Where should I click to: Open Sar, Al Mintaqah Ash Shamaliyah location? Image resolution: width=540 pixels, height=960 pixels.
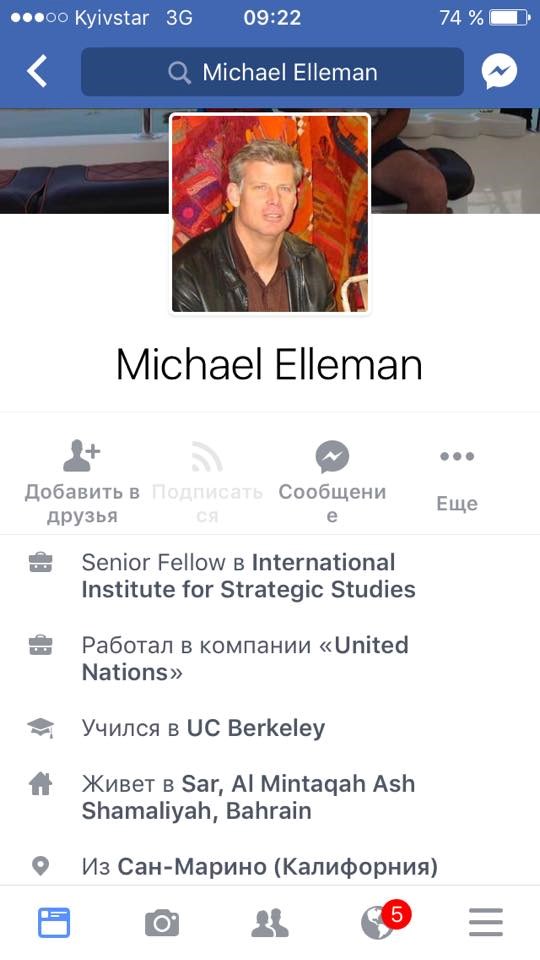point(248,797)
